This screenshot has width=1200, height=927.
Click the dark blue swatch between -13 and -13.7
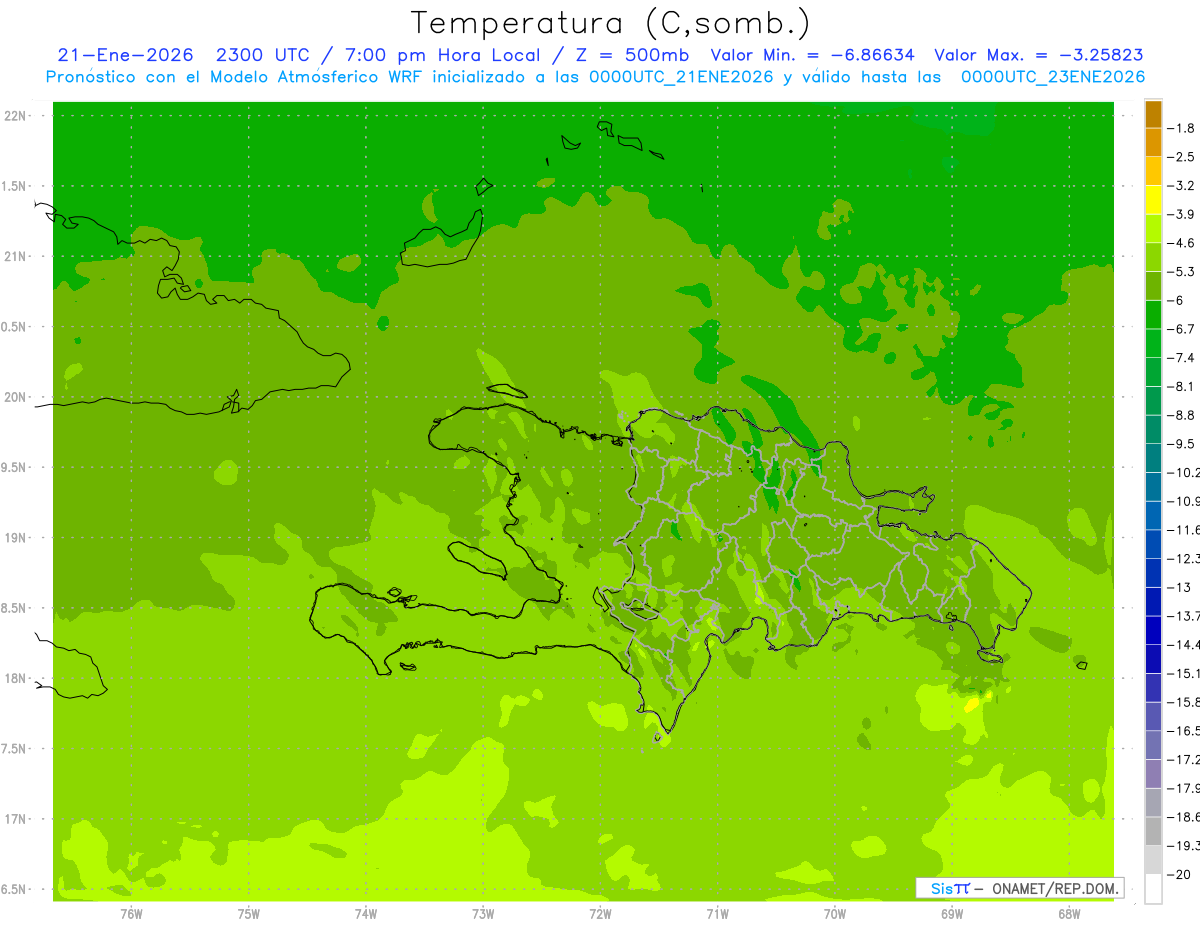1153,602
